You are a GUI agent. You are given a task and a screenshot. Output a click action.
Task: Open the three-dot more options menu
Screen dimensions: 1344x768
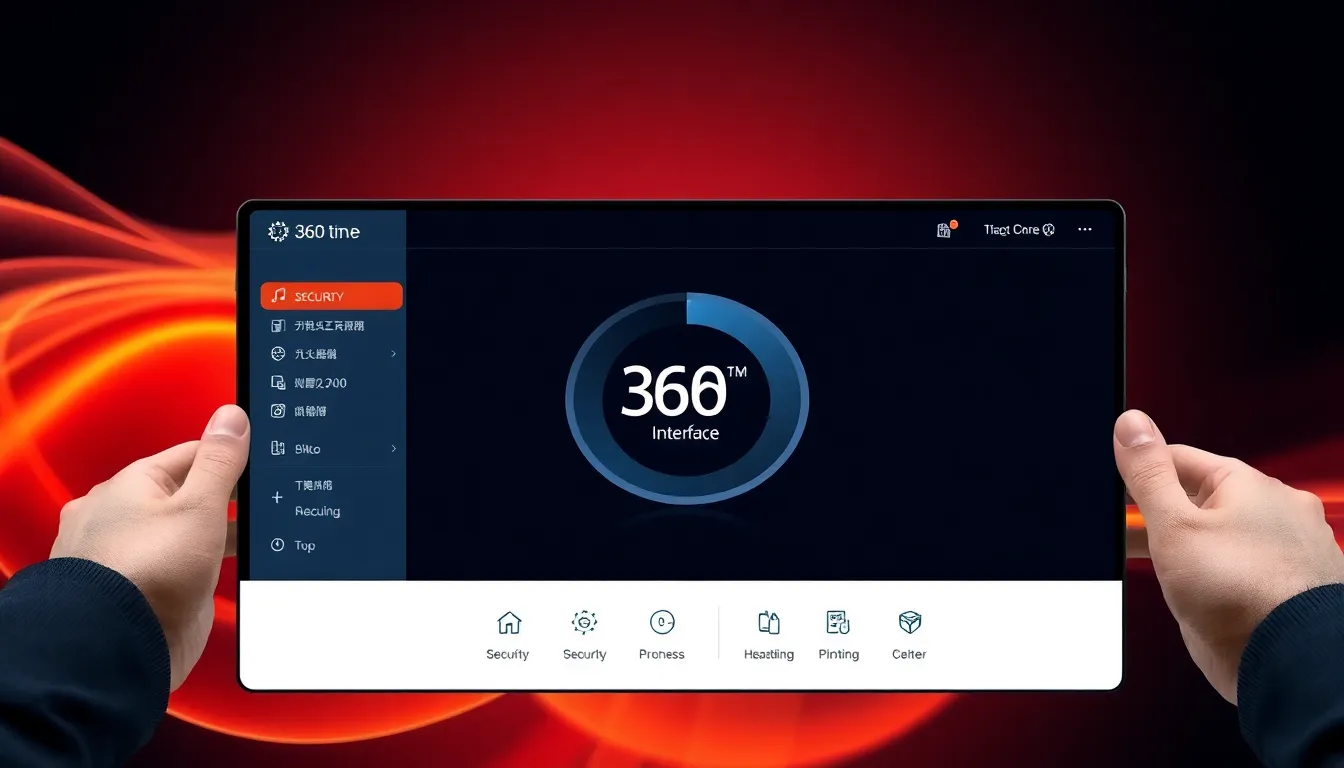[x=1085, y=229]
